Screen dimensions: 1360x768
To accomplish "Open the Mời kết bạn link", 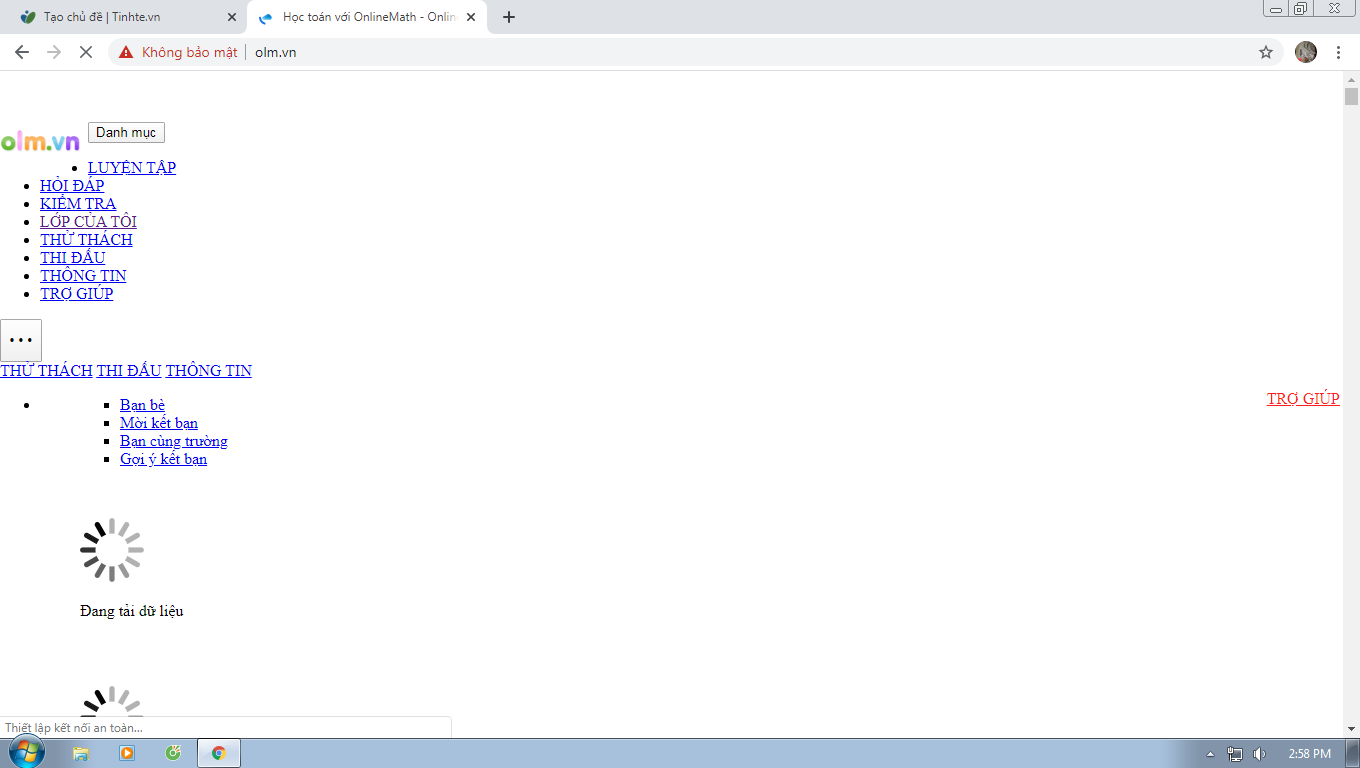I will click(x=159, y=423).
